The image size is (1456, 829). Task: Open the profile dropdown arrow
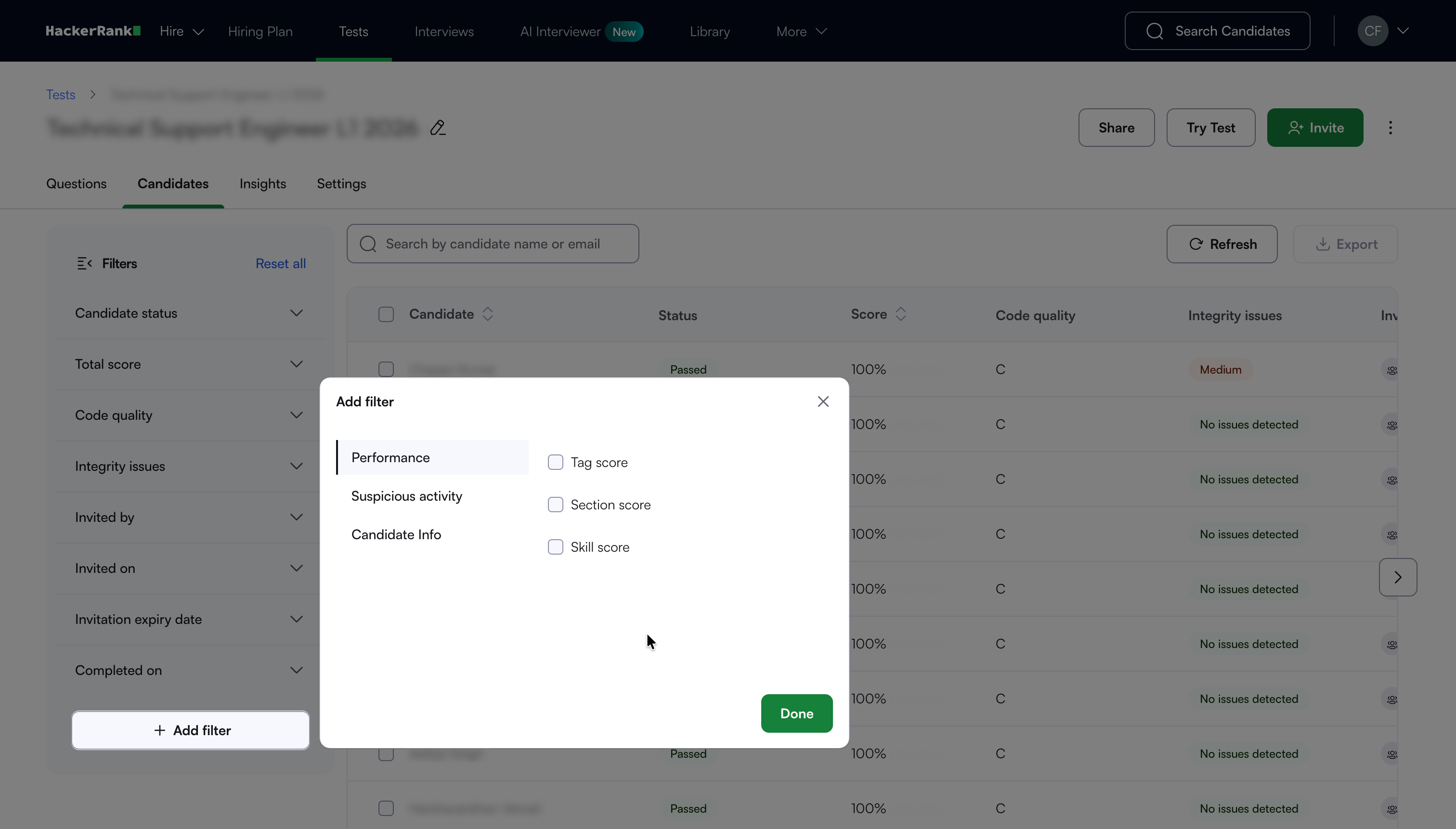pyautogui.click(x=1403, y=31)
